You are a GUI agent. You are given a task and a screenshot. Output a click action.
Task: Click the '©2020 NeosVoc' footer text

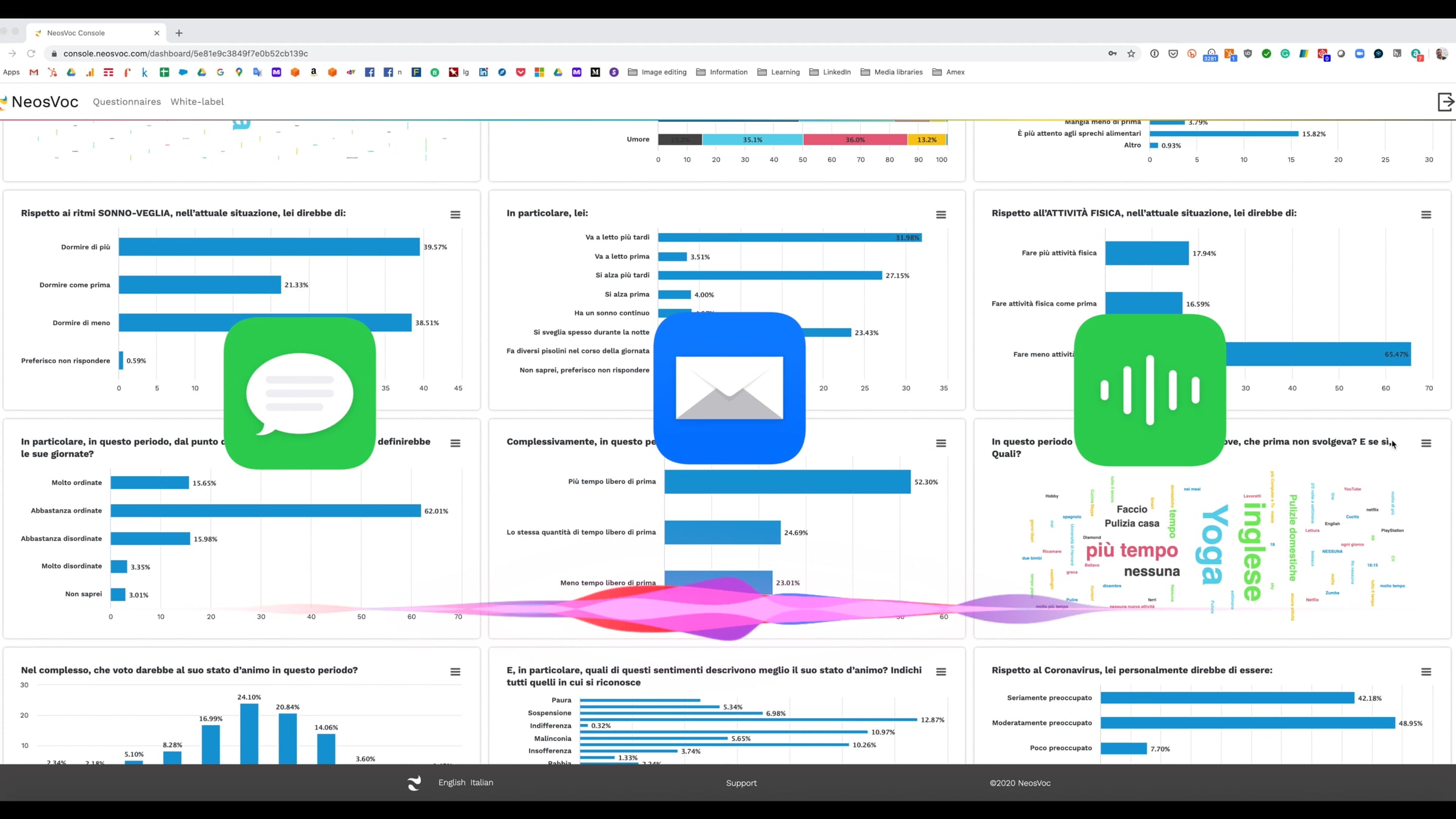coord(1020,783)
